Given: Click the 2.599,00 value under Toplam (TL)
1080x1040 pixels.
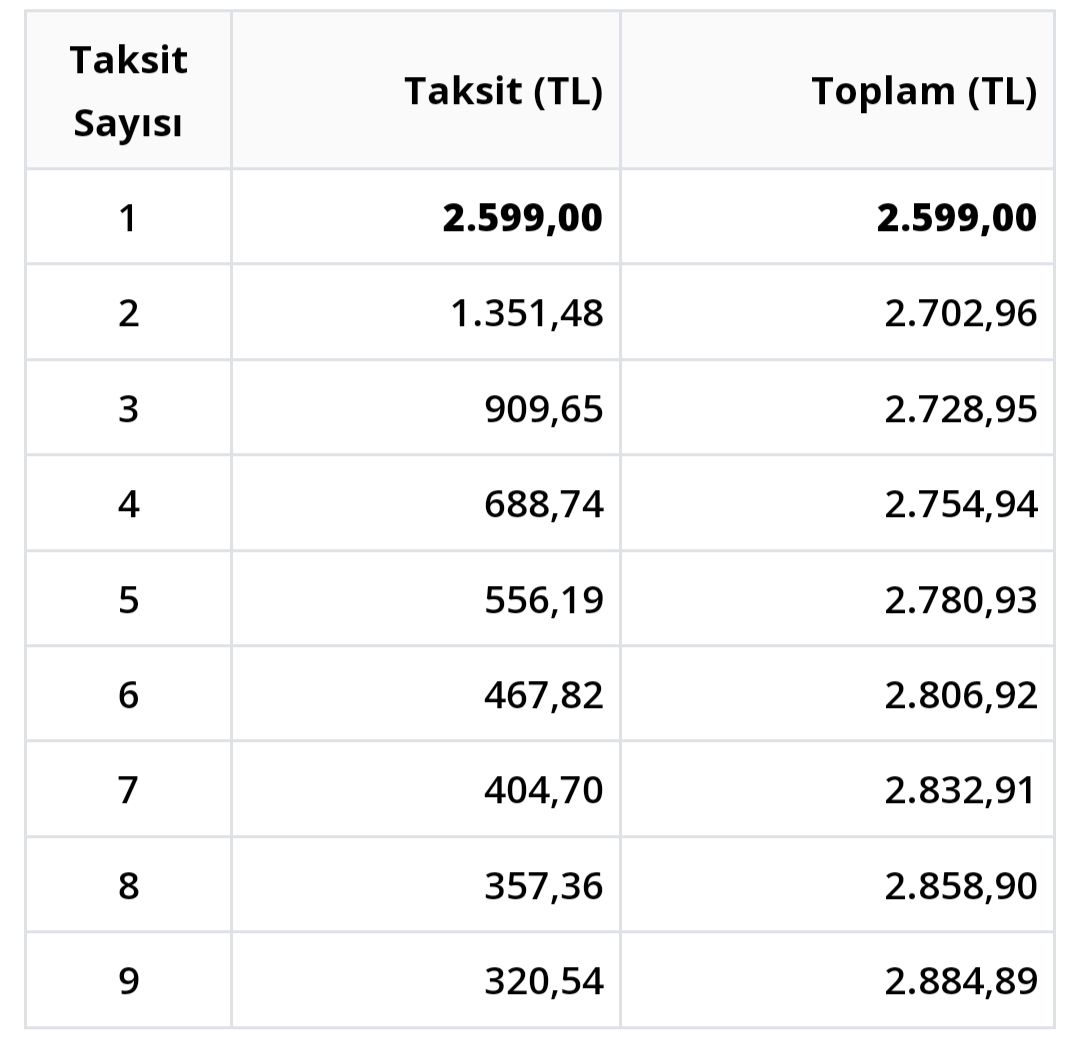Looking at the screenshot, I should pyautogui.click(x=957, y=218).
